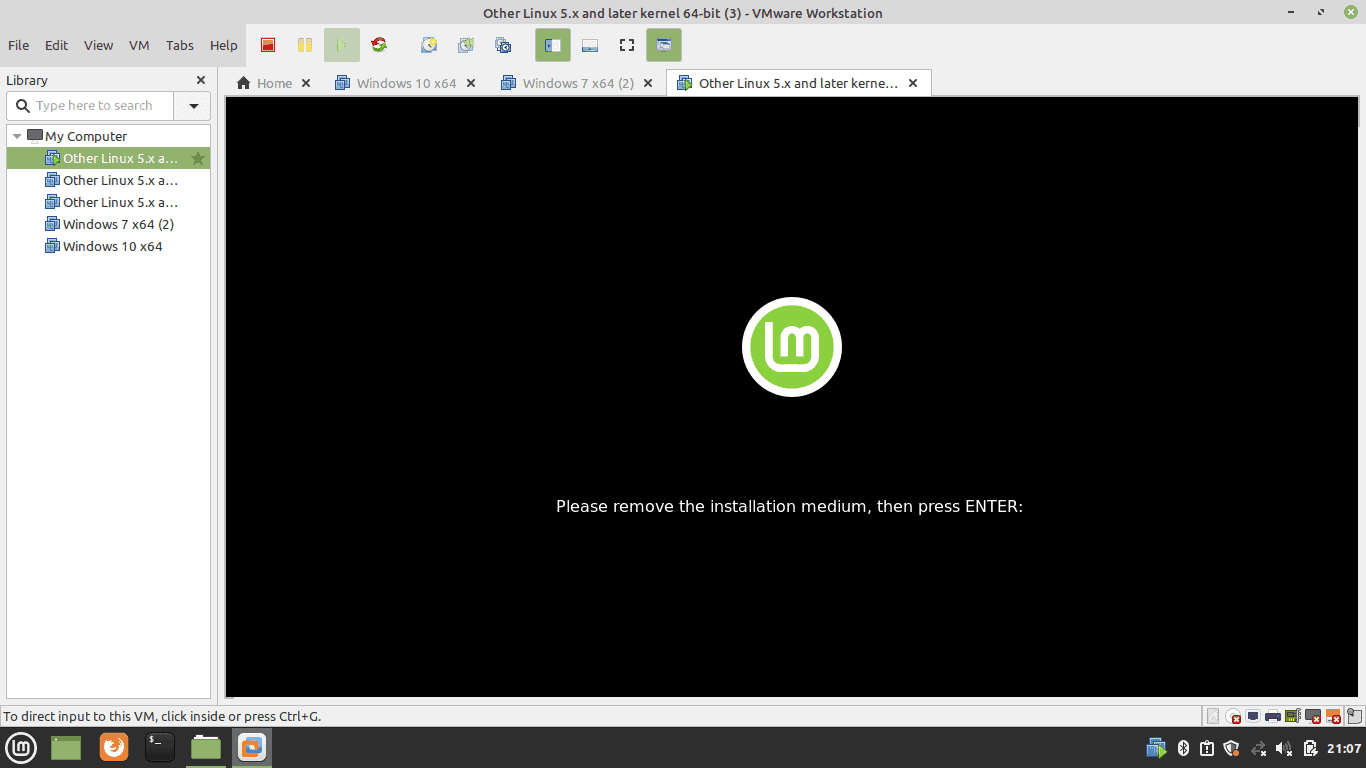Open the Terminal from the panel
This screenshot has height=768, width=1366.
point(159,747)
